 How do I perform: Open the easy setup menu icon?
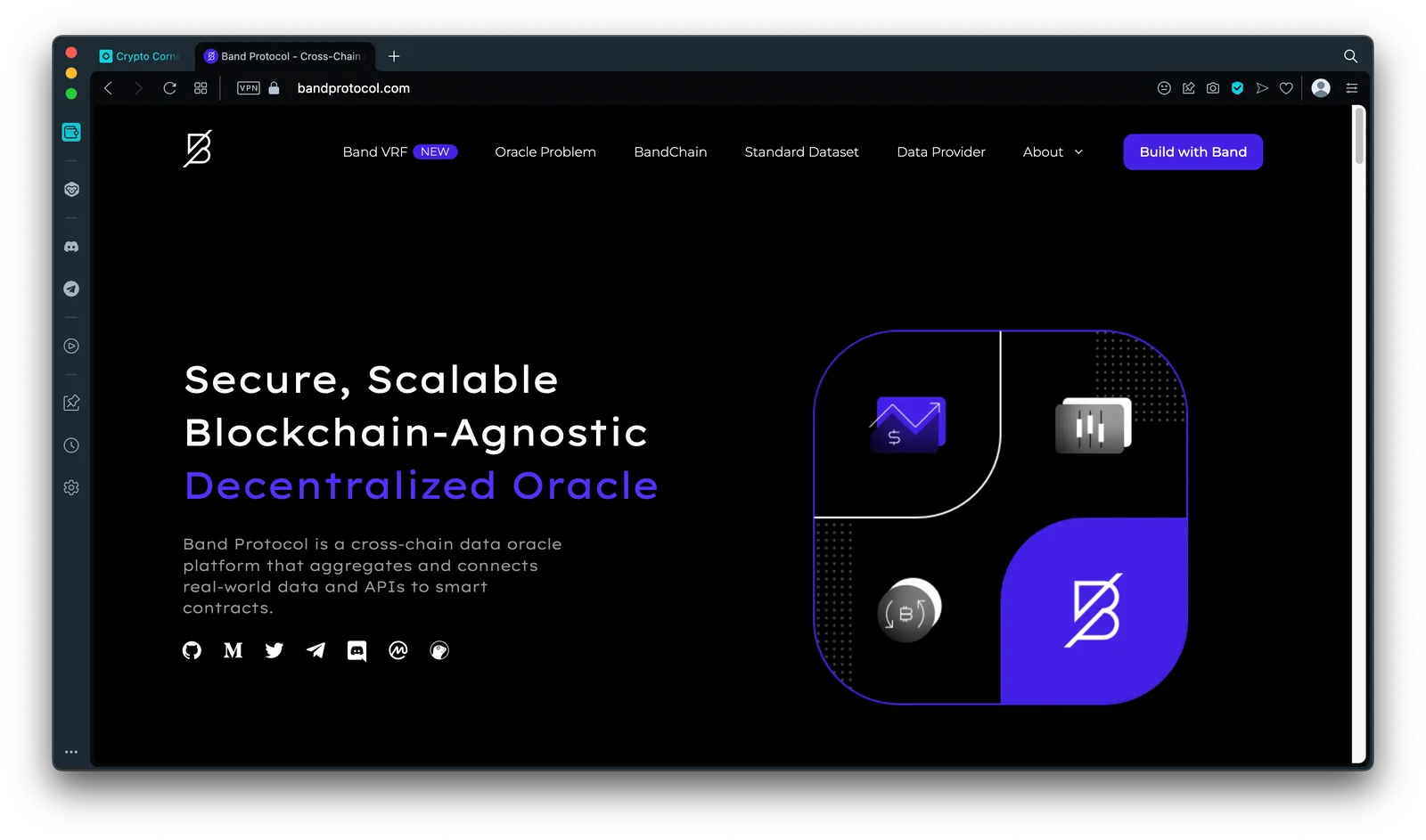(1352, 88)
